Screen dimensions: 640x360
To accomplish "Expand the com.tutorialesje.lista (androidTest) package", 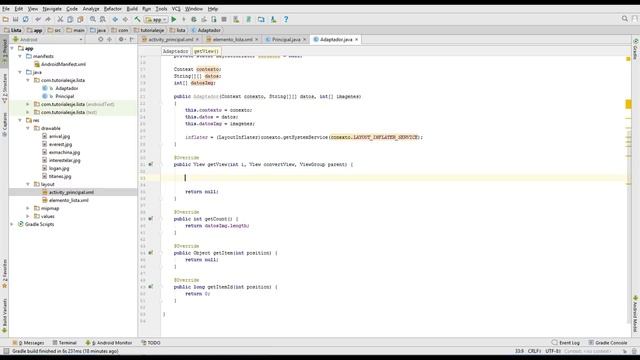I will (28, 104).
